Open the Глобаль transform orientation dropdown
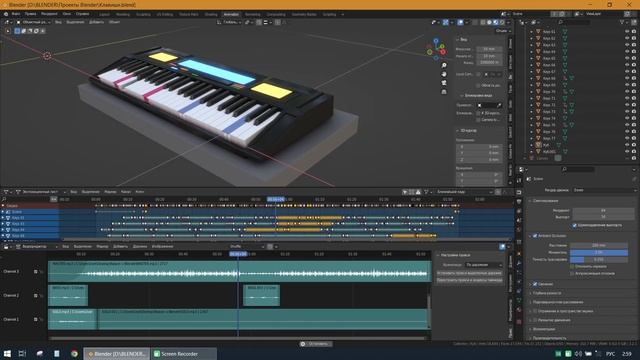This screenshot has height=360, width=640. (x=229, y=22)
